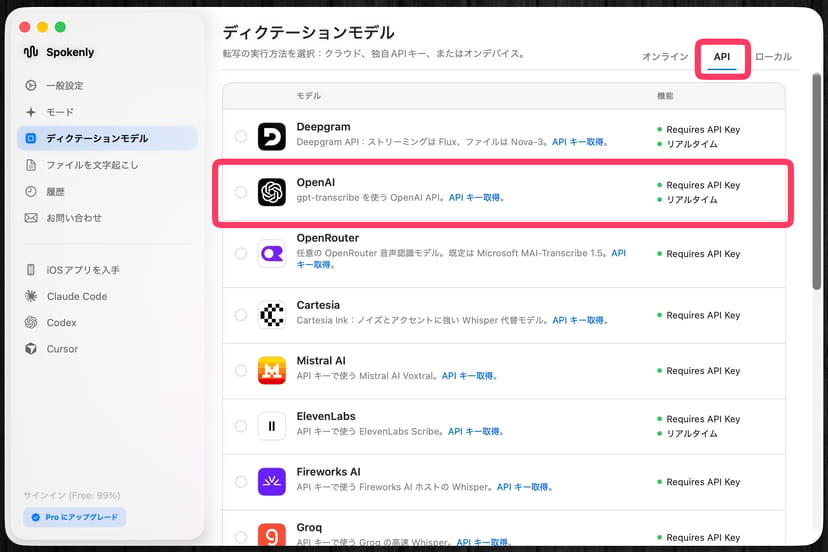Open 履歴 in the sidebar

[x=107, y=191]
